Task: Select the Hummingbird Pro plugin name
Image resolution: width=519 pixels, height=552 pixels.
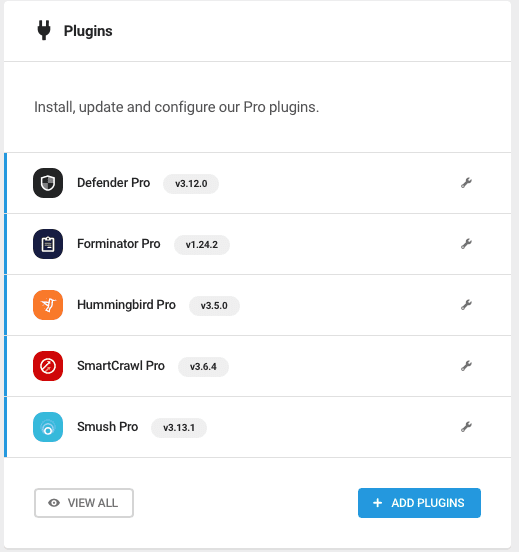Action: pos(126,305)
